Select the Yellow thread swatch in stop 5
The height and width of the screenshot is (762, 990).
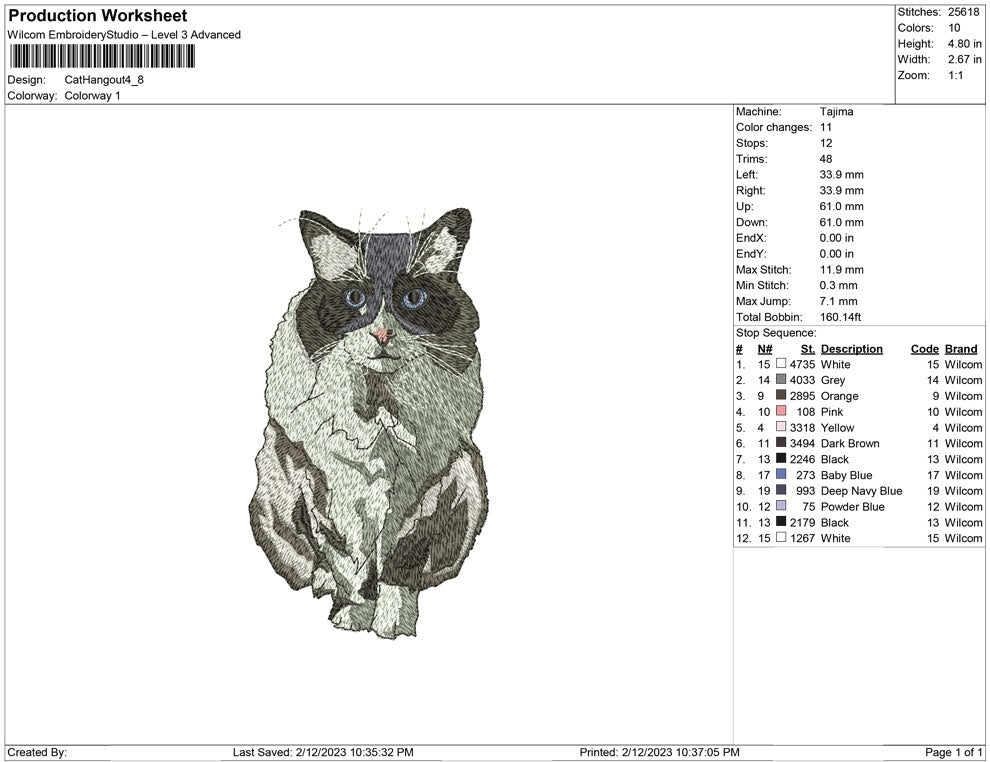(781, 427)
